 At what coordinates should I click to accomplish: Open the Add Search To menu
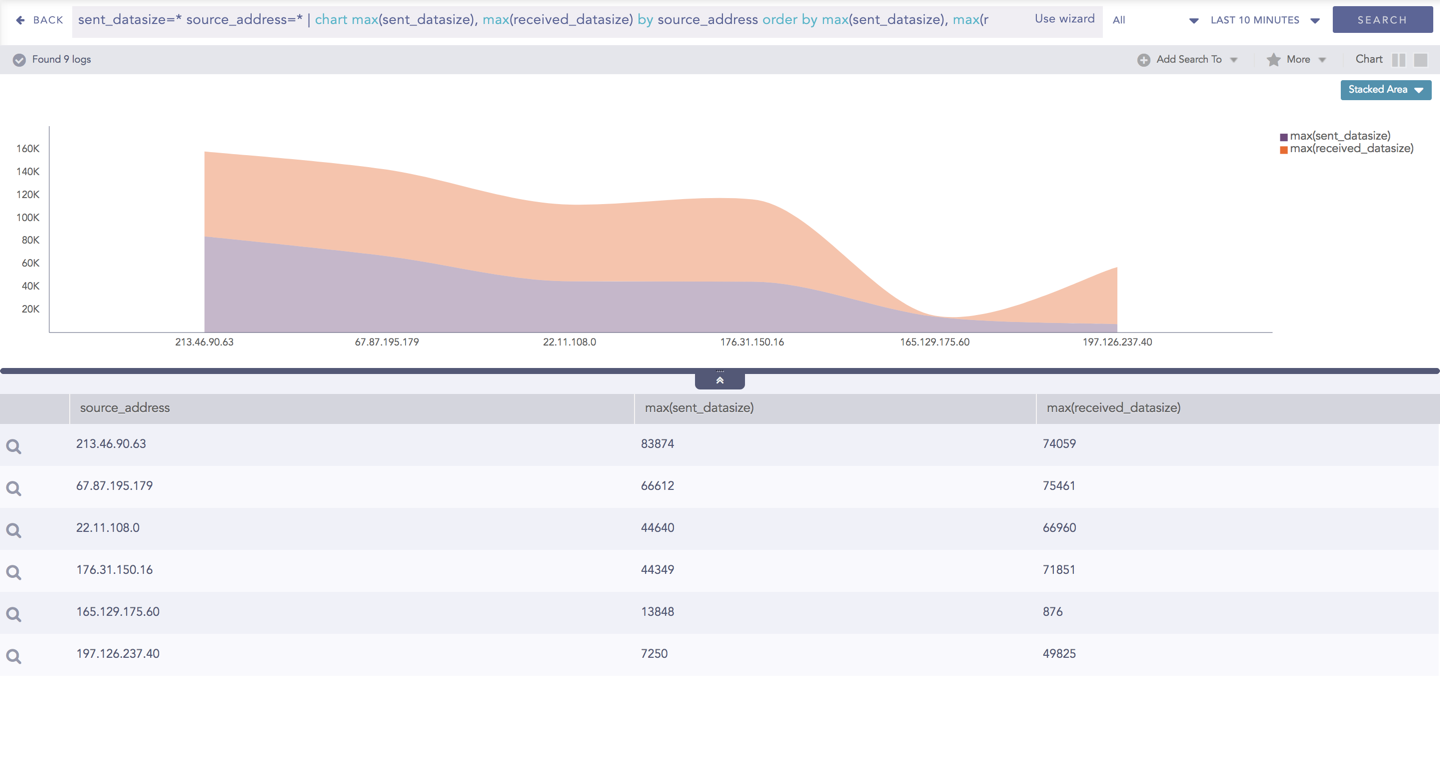coord(1189,60)
